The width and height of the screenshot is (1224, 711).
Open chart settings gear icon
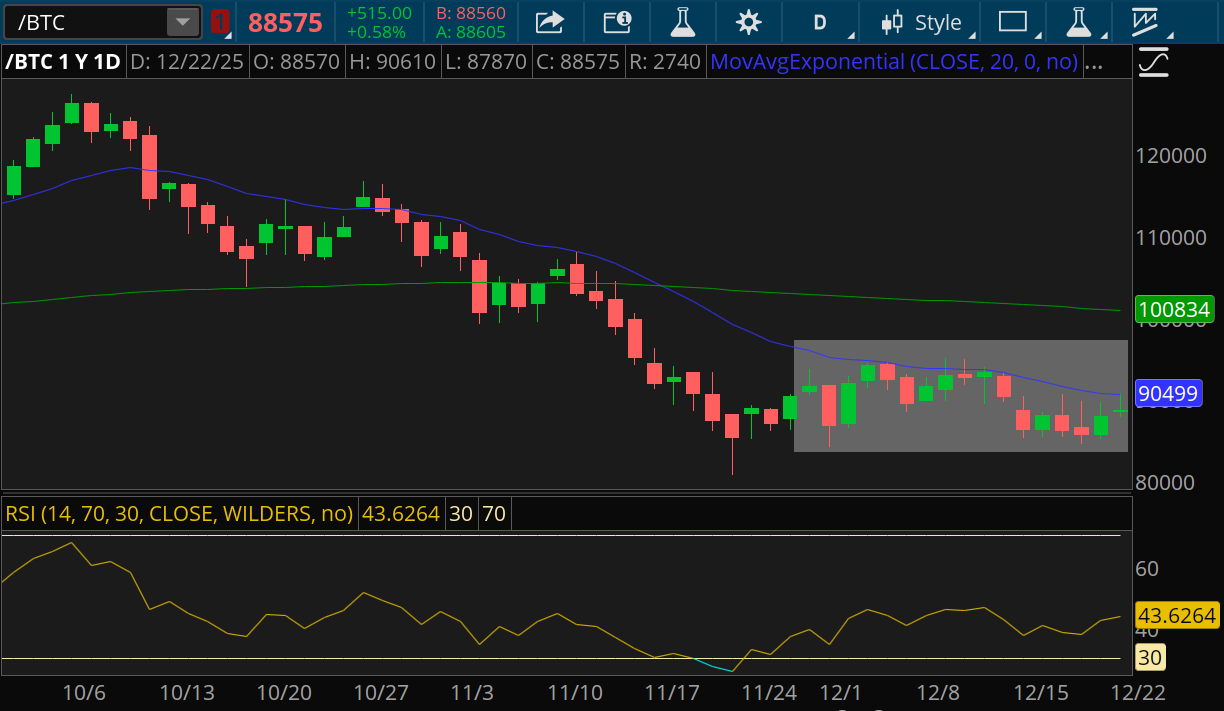(747, 22)
